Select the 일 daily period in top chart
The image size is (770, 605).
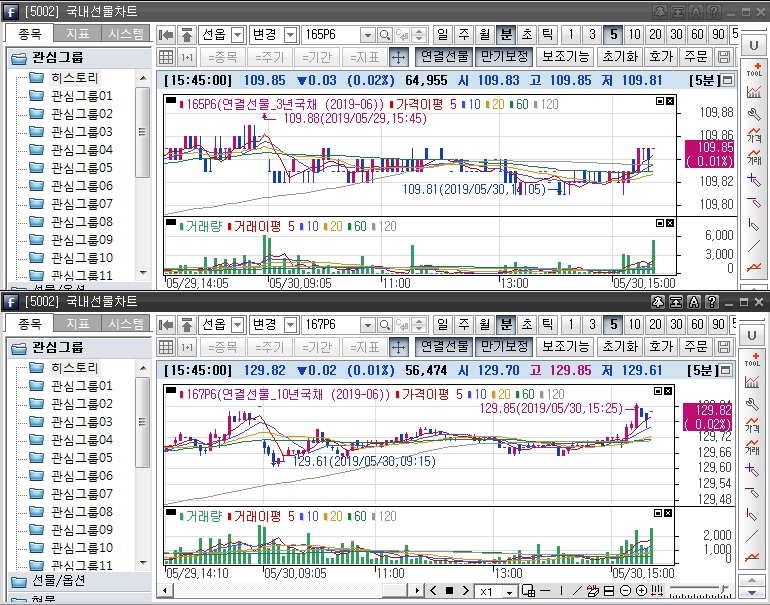coord(442,34)
